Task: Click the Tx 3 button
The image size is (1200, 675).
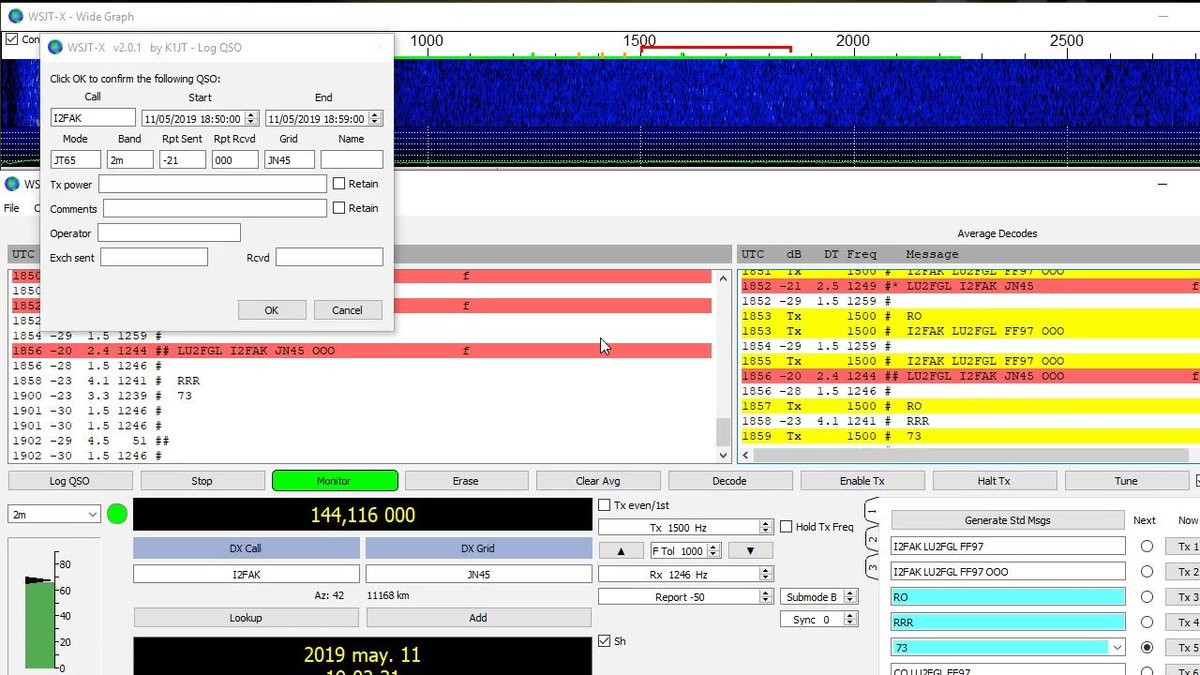Action: tap(1186, 597)
